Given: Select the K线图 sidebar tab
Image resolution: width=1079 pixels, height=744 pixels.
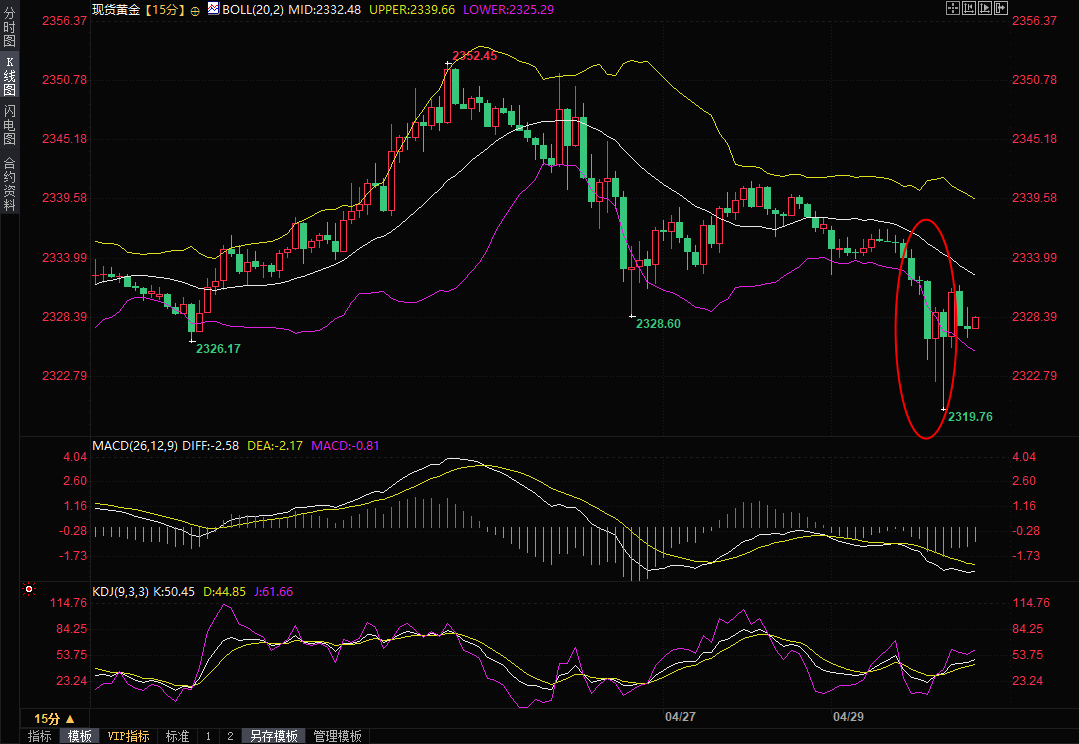Looking at the screenshot, I should (x=9, y=76).
